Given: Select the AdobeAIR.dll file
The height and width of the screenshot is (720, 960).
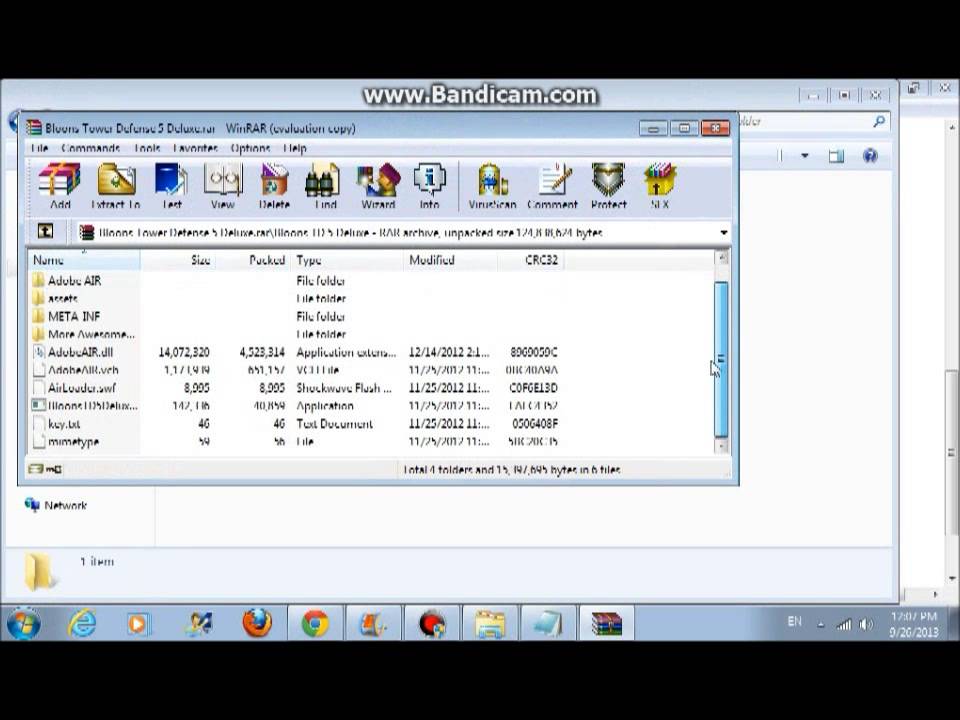Looking at the screenshot, I should (73, 352).
